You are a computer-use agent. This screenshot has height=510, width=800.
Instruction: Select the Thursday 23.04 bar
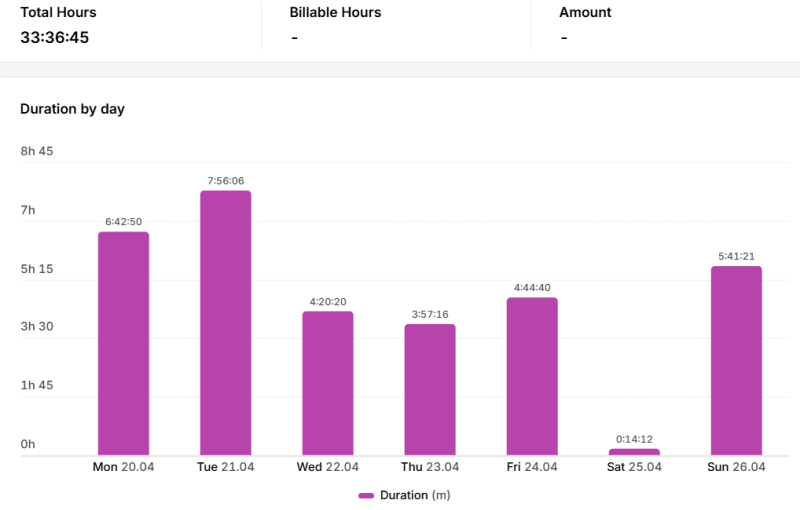[430, 390]
